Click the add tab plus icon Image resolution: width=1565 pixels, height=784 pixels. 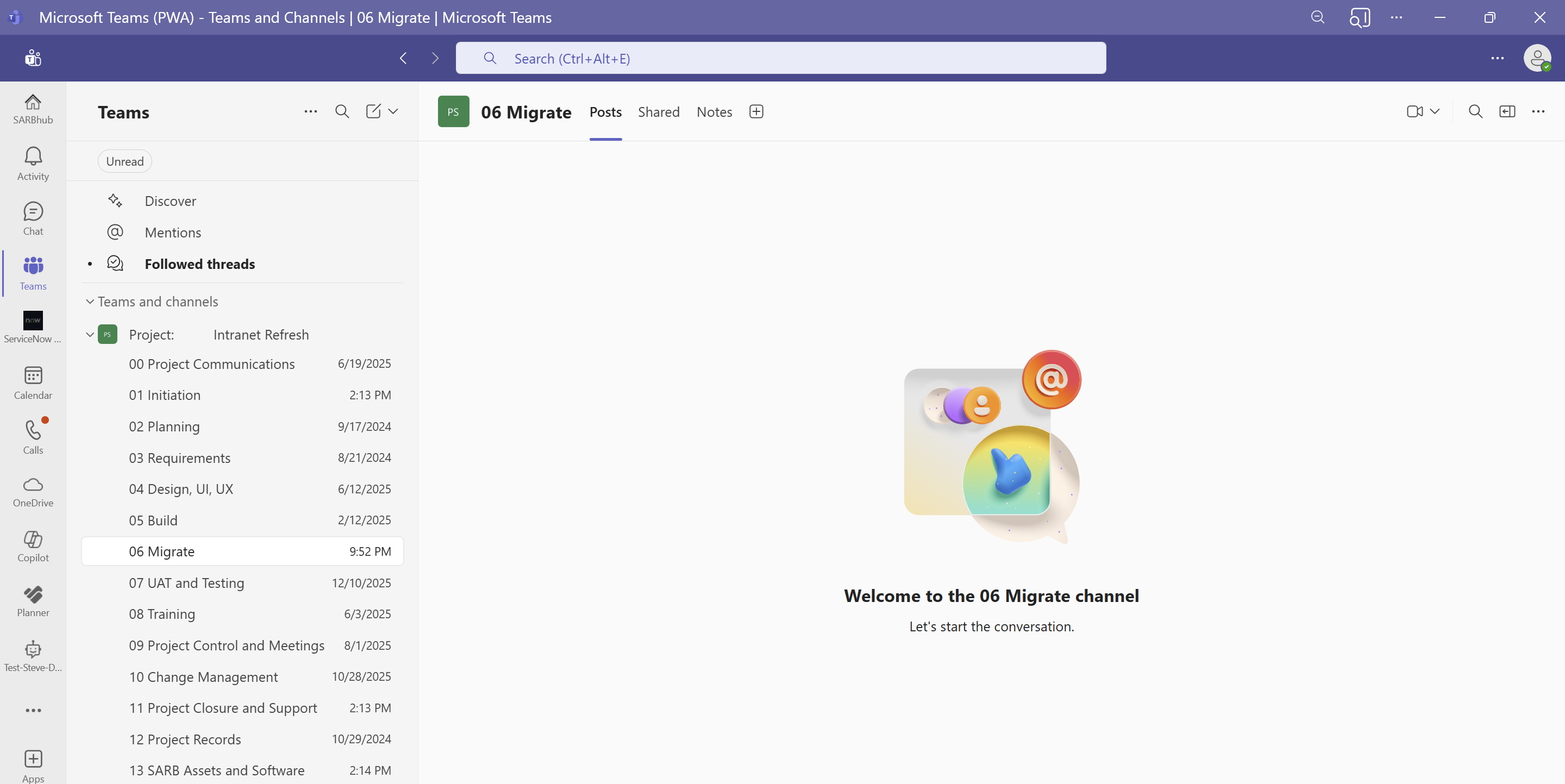pyautogui.click(x=756, y=112)
